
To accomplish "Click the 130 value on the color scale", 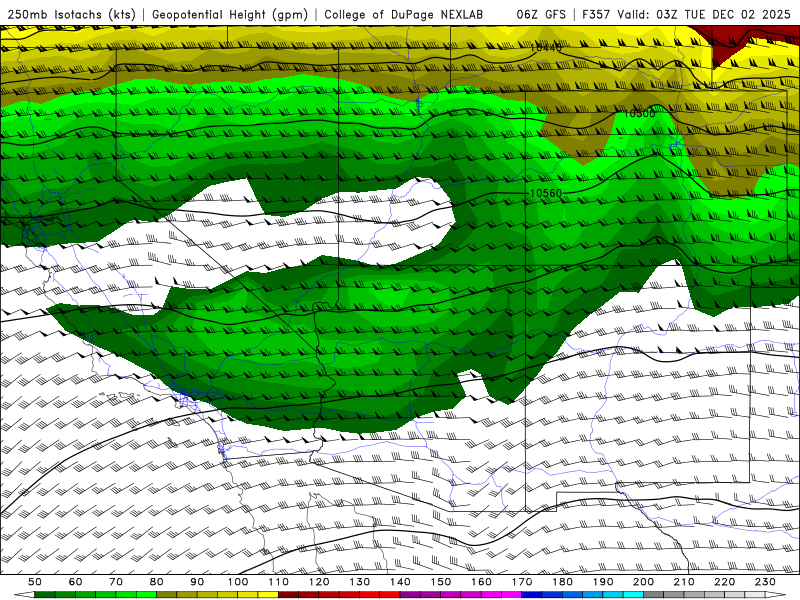I will 360,582.
